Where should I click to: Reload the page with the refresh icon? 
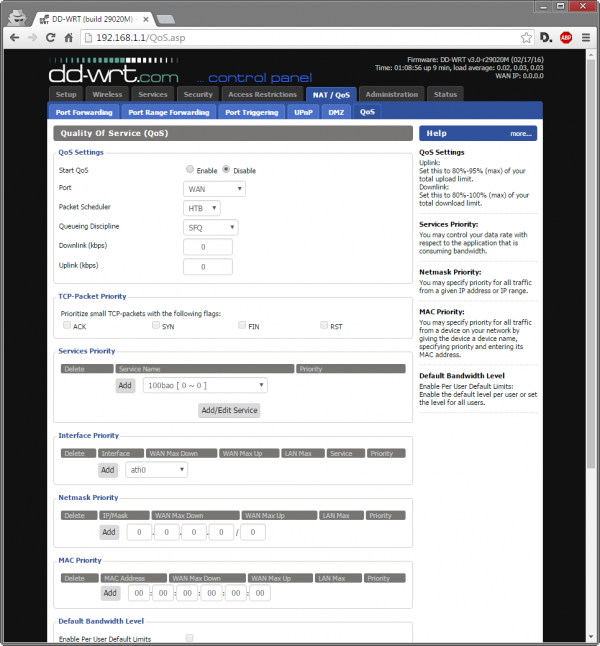click(51, 37)
